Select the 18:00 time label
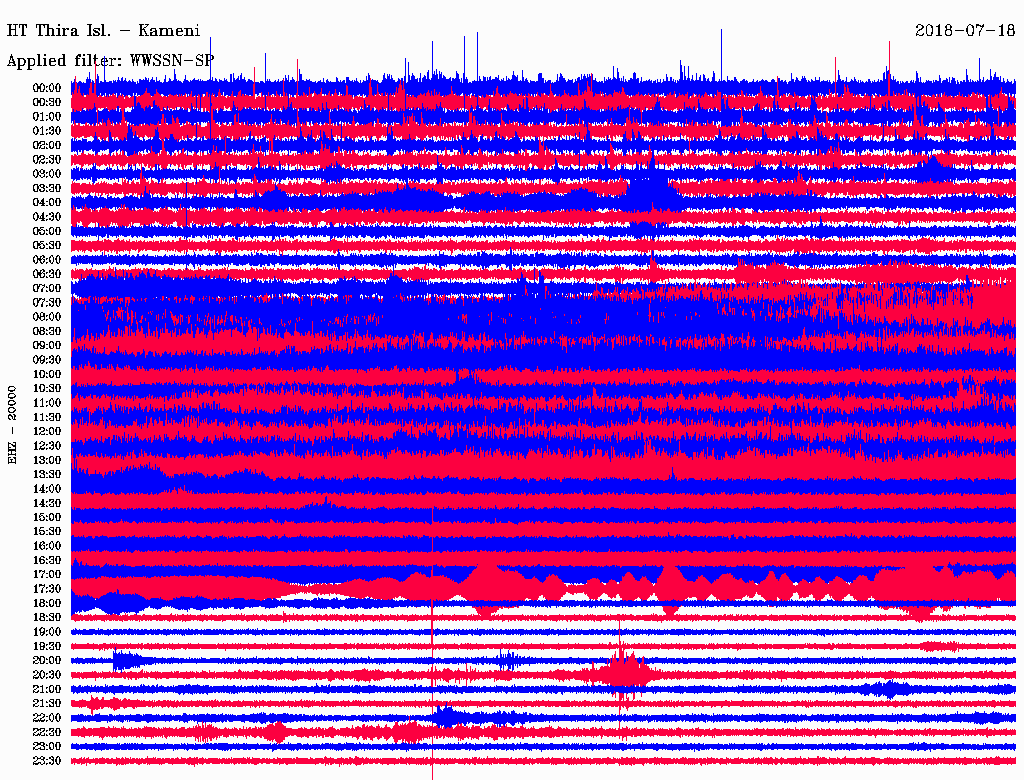The image size is (1024, 780). [x=47, y=603]
